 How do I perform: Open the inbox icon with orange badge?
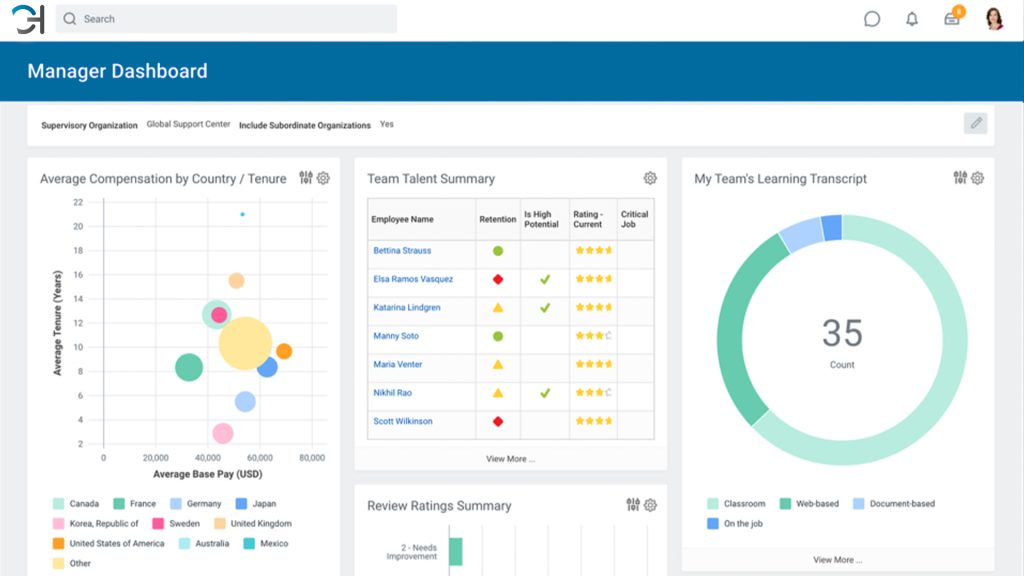(x=952, y=18)
